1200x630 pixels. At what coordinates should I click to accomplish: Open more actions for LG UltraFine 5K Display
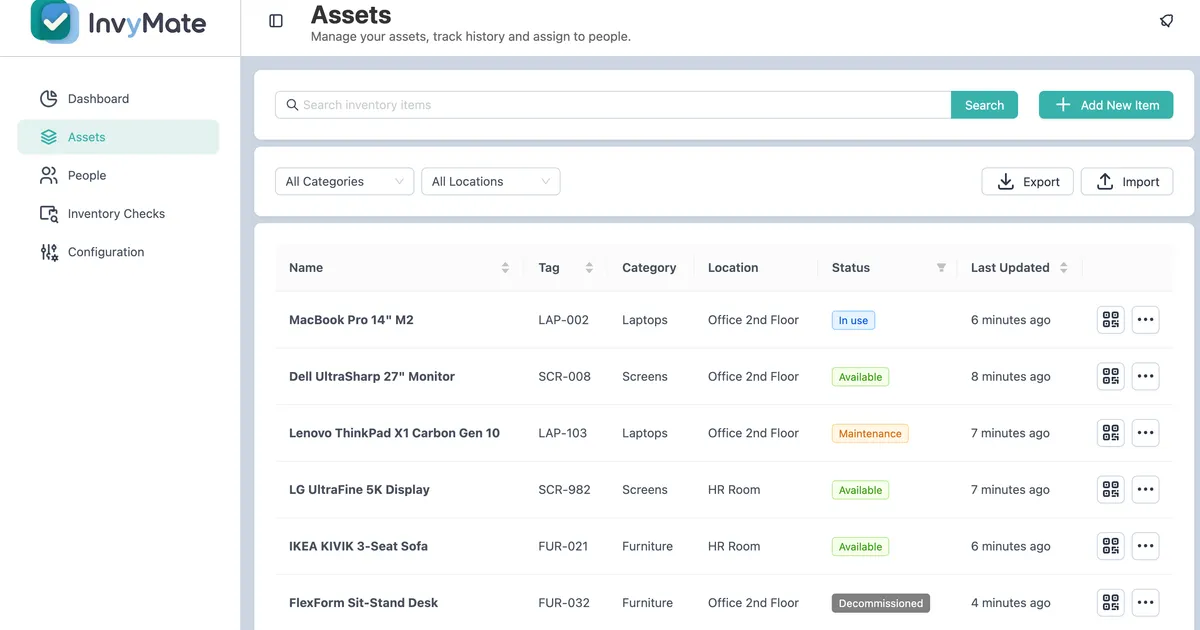coord(1145,490)
